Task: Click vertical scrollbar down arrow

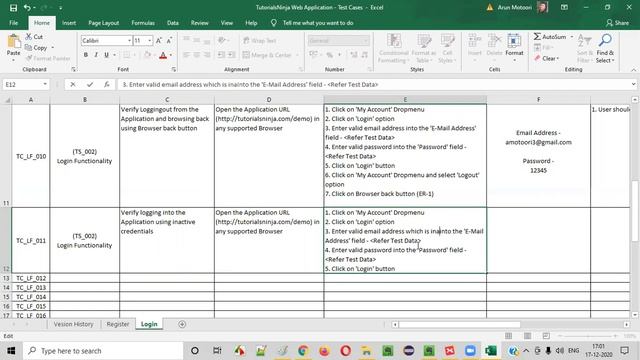Action: [635, 315]
